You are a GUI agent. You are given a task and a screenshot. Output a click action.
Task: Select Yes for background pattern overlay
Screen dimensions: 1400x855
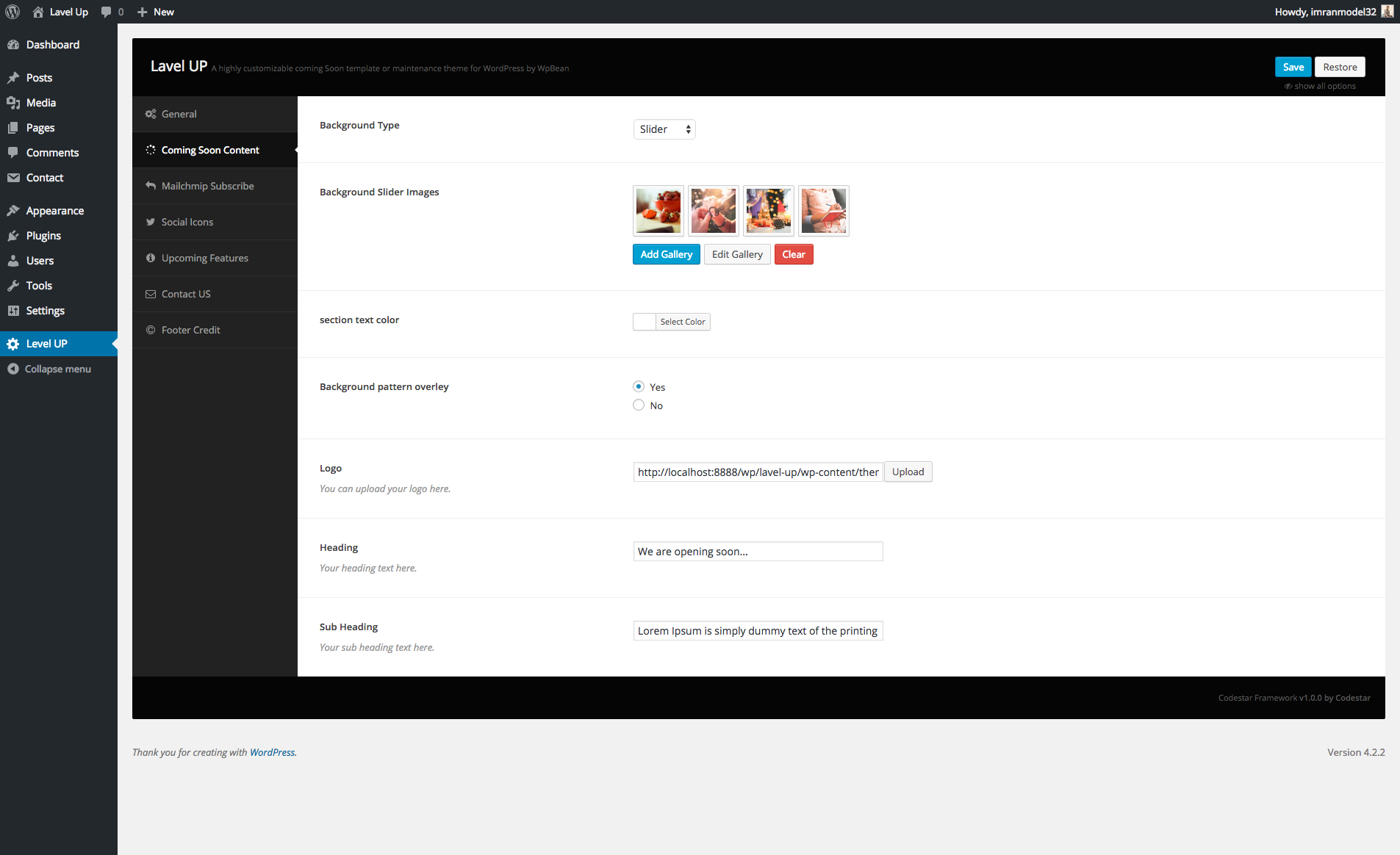click(639, 386)
